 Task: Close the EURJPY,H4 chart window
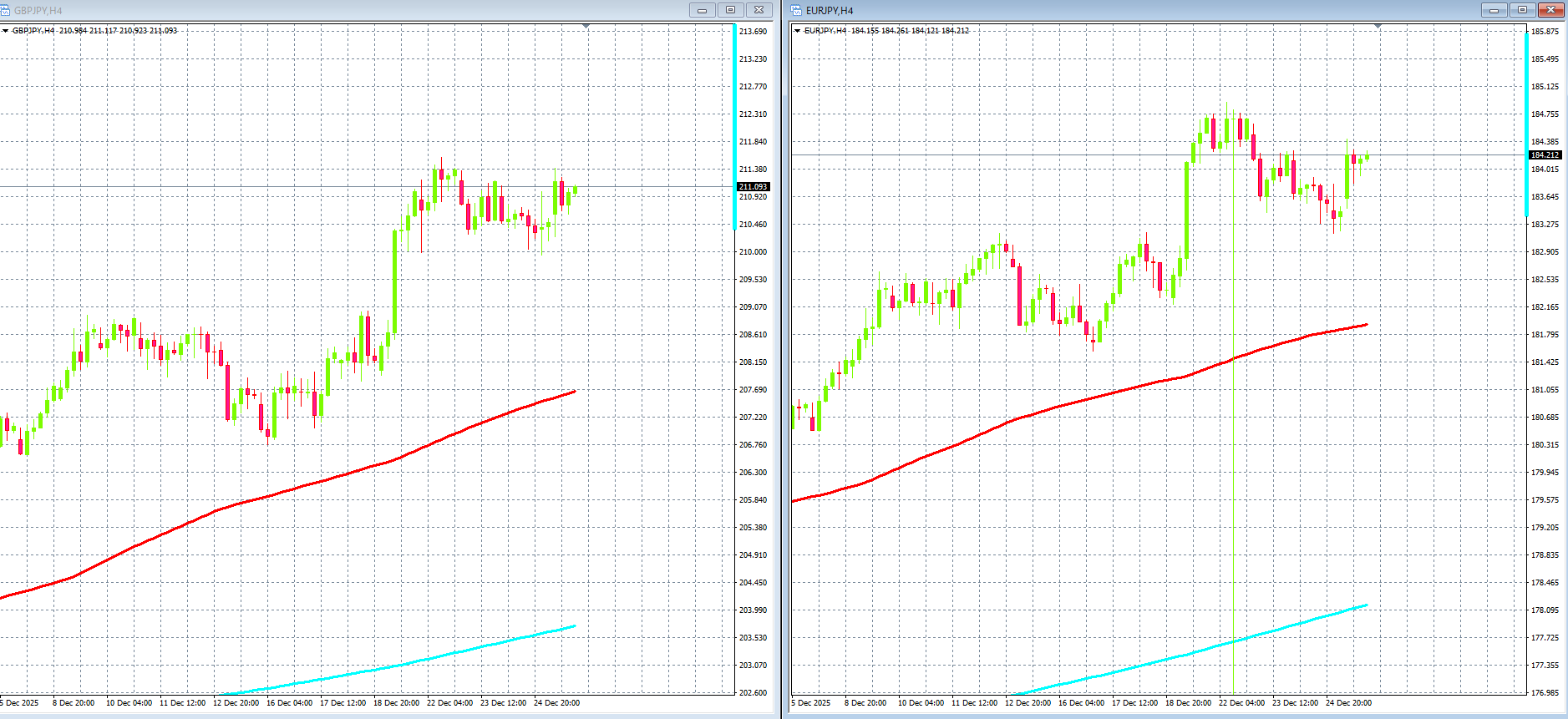[1551, 10]
